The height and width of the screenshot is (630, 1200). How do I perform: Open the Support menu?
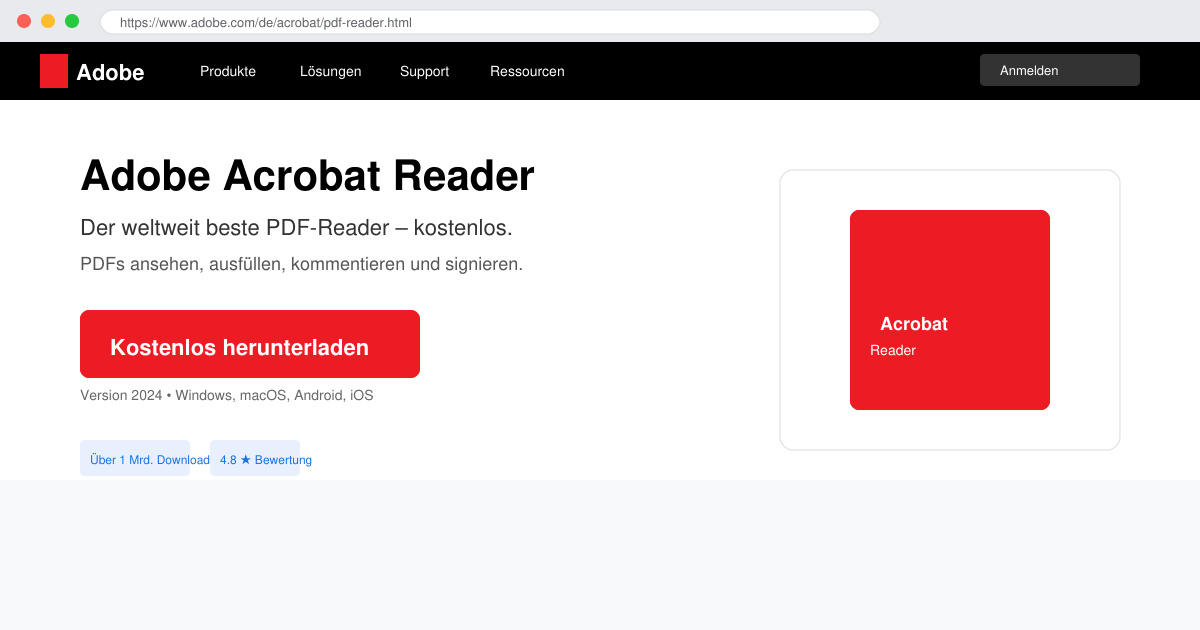click(x=424, y=71)
